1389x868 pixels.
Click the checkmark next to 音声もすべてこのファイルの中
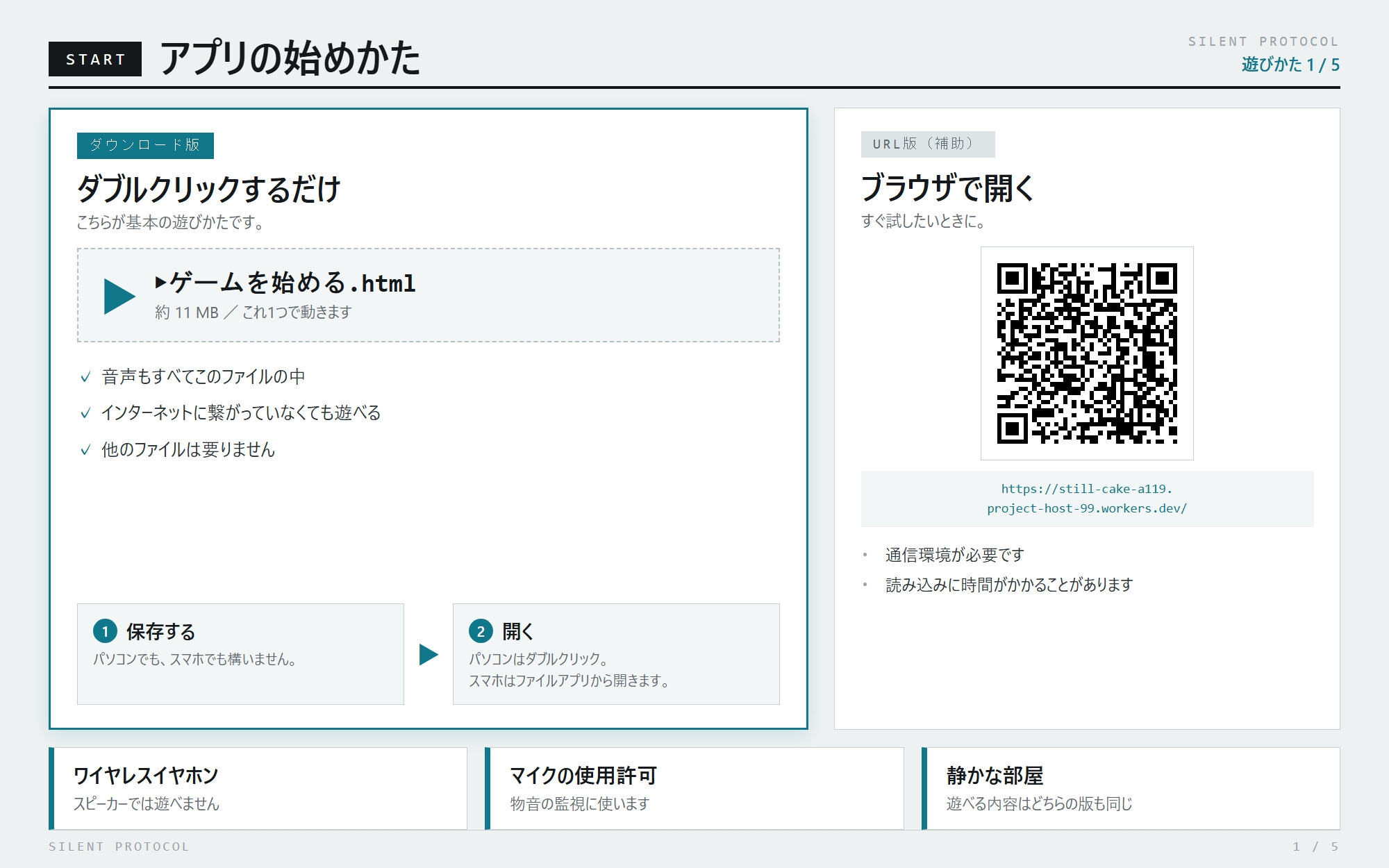point(85,377)
